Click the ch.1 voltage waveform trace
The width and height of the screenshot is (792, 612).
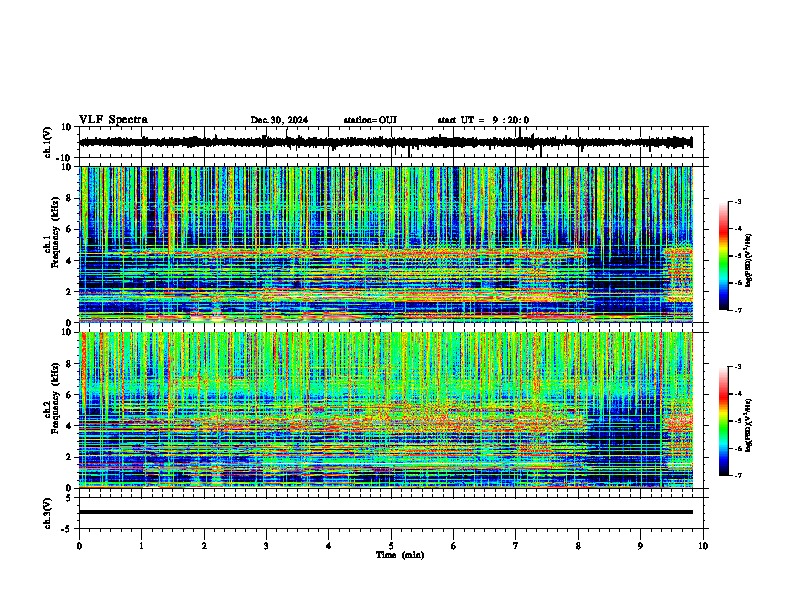385,142
